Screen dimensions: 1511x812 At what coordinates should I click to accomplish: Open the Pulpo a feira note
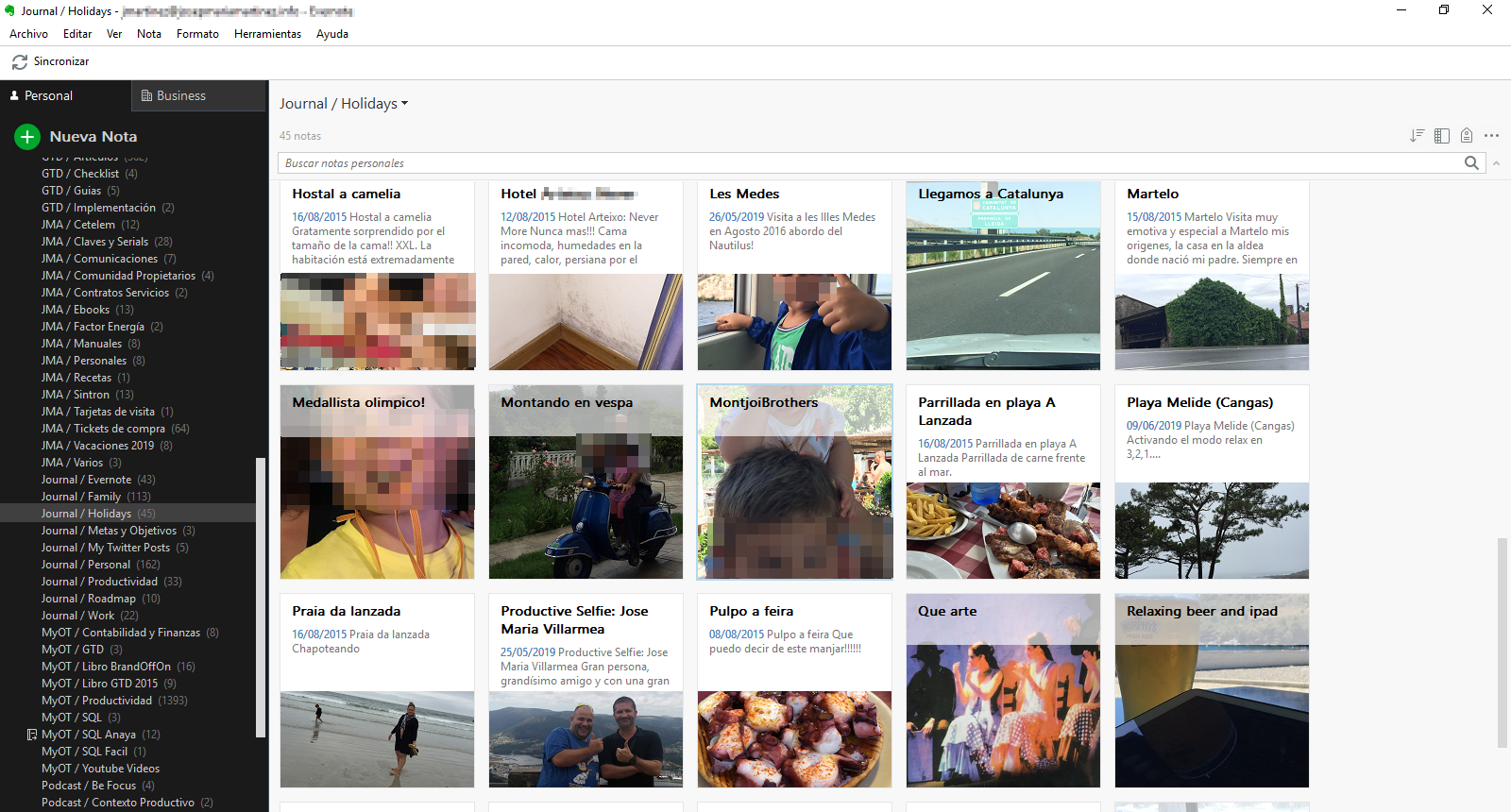(794, 690)
